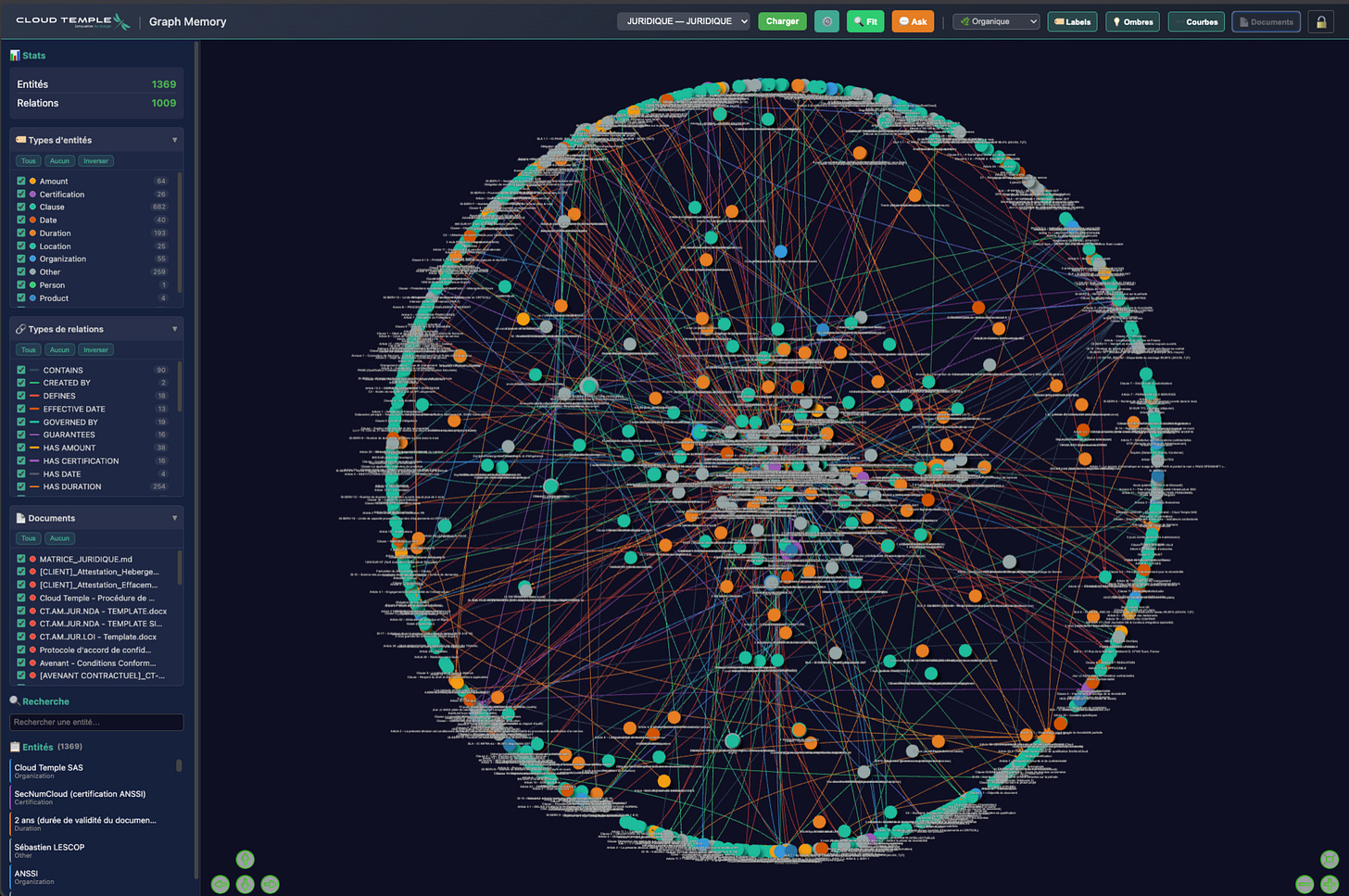This screenshot has height=896, width=1349.
Task: Click the Charger button
Action: point(782,21)
